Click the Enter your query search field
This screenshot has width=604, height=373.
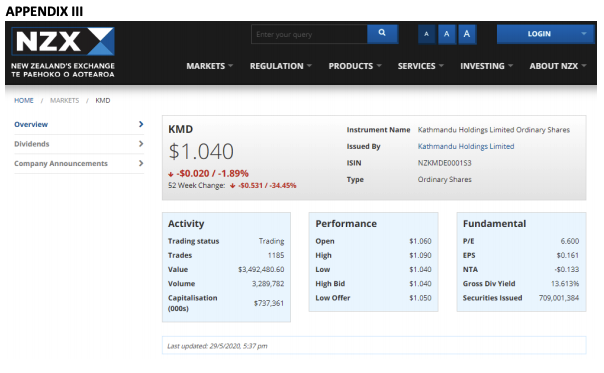pyautogui.click(x=309, y=34)
